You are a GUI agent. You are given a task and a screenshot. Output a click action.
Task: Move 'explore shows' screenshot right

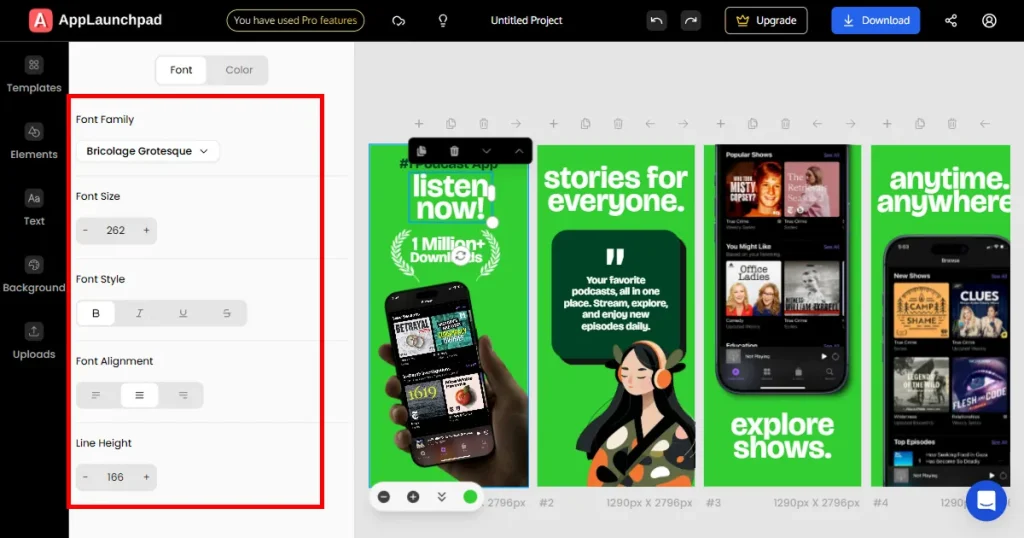pos(850,123)
